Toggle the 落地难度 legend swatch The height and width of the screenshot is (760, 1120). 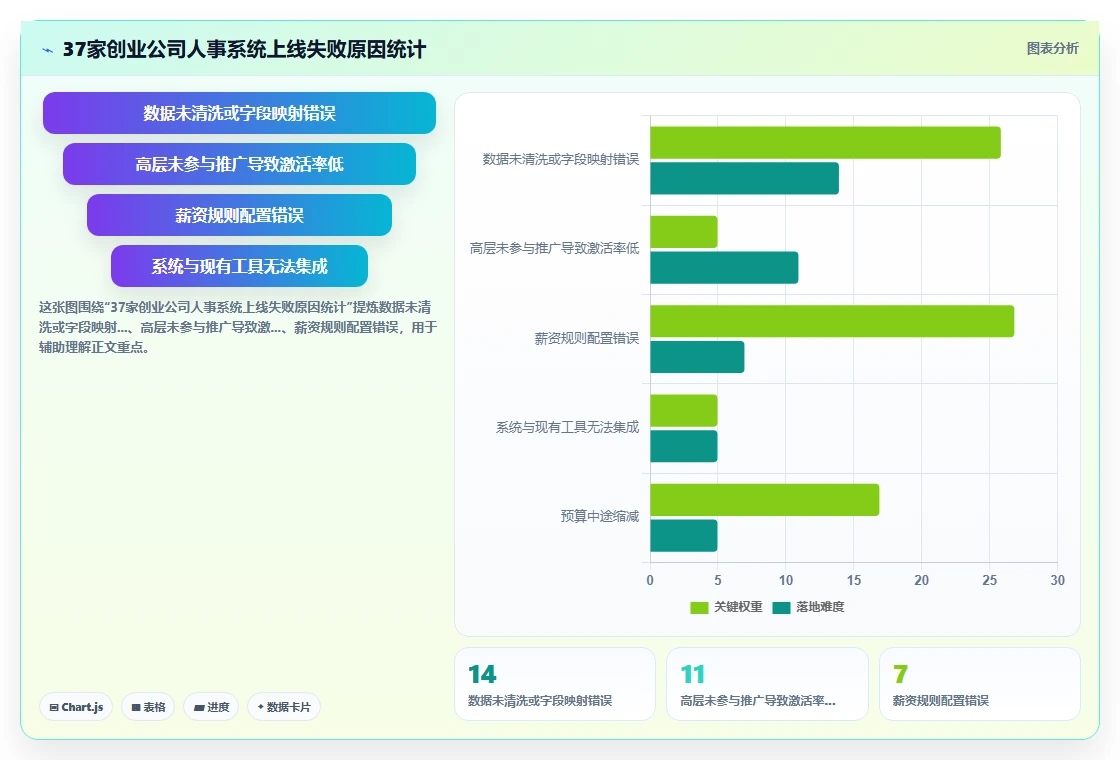click(x=781, y=607)
